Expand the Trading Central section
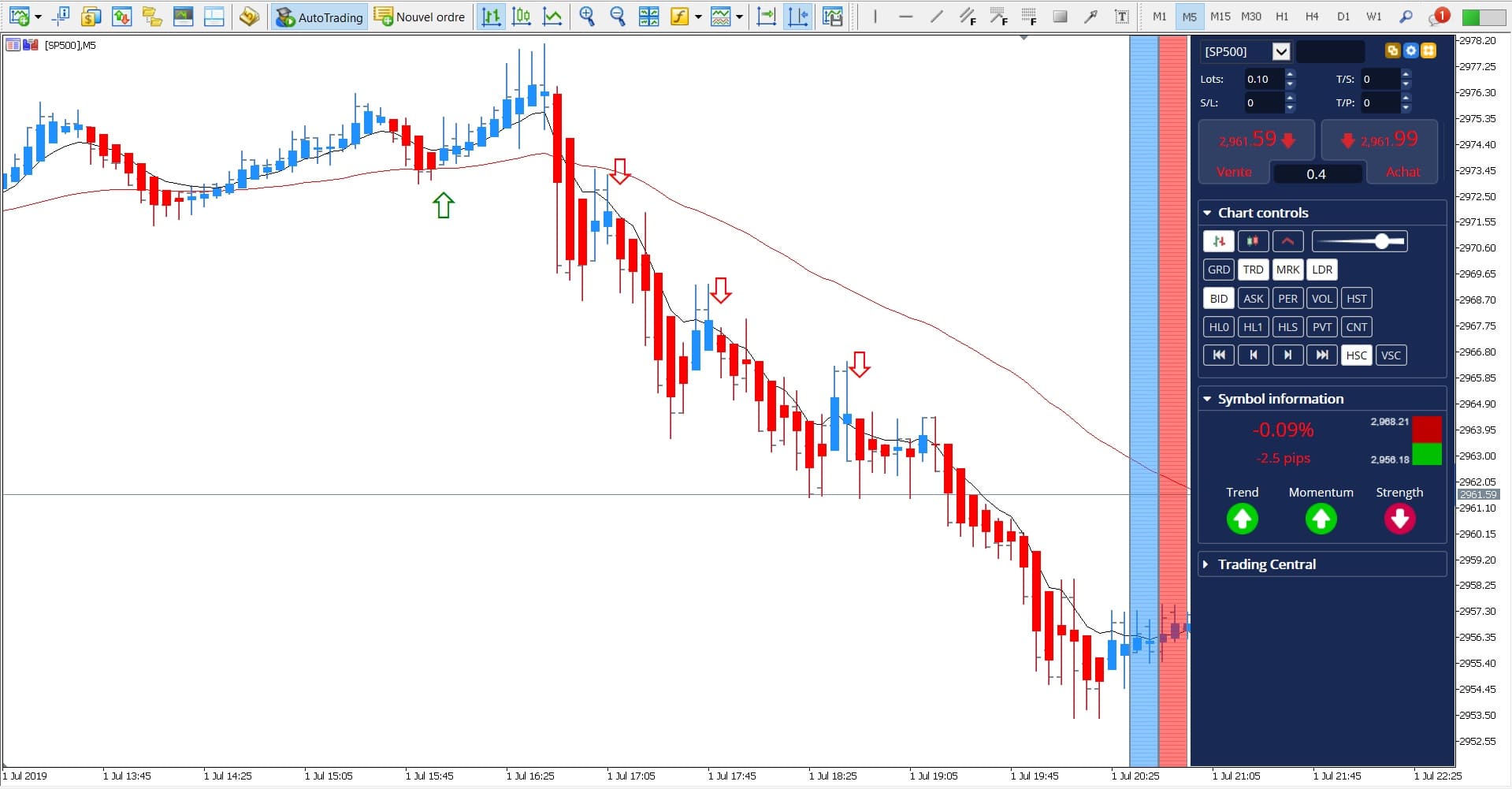1512x789 pixels. coord(1206,564)
